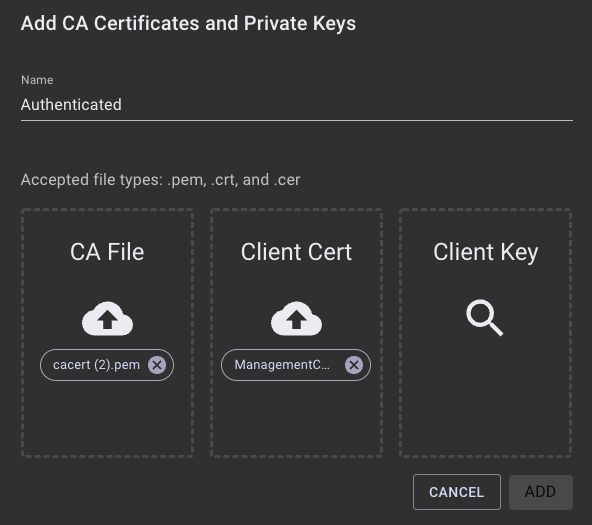Focus the Name field containing Authenticated
The width and height of the screenshot is (592, 525).
coord(297,105)
